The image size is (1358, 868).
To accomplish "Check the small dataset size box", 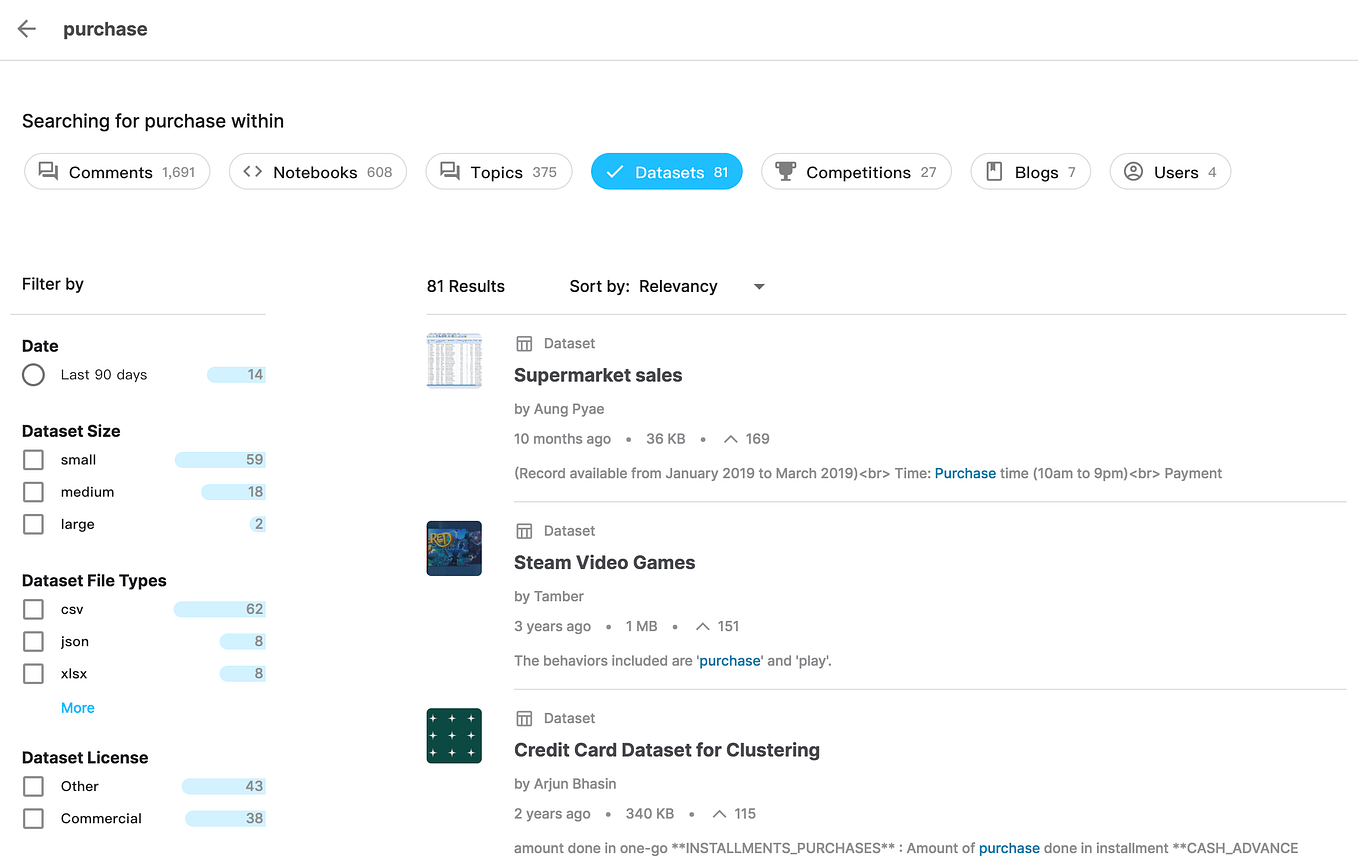I will tap(33, 460).
